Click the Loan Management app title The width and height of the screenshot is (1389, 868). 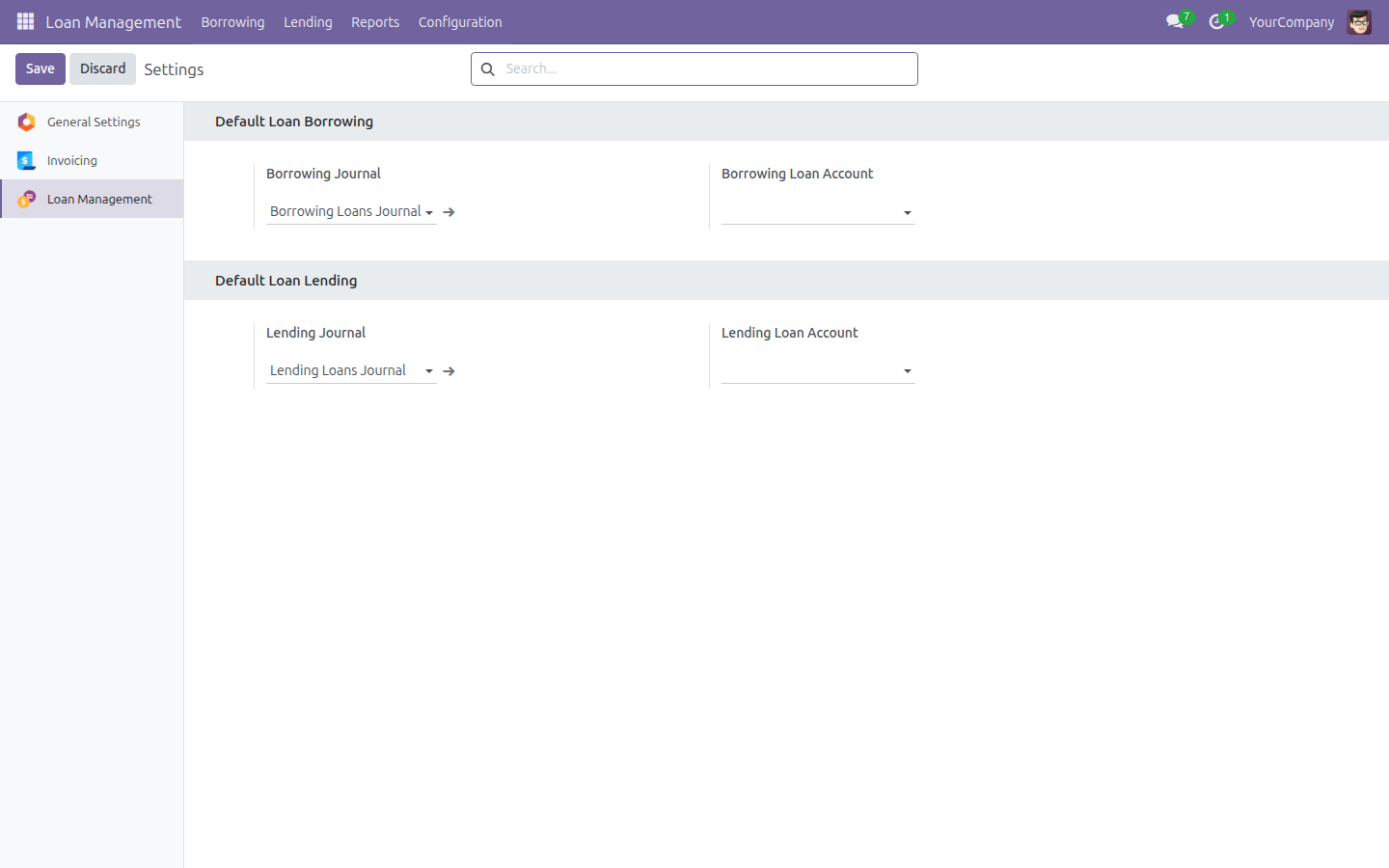114,22
